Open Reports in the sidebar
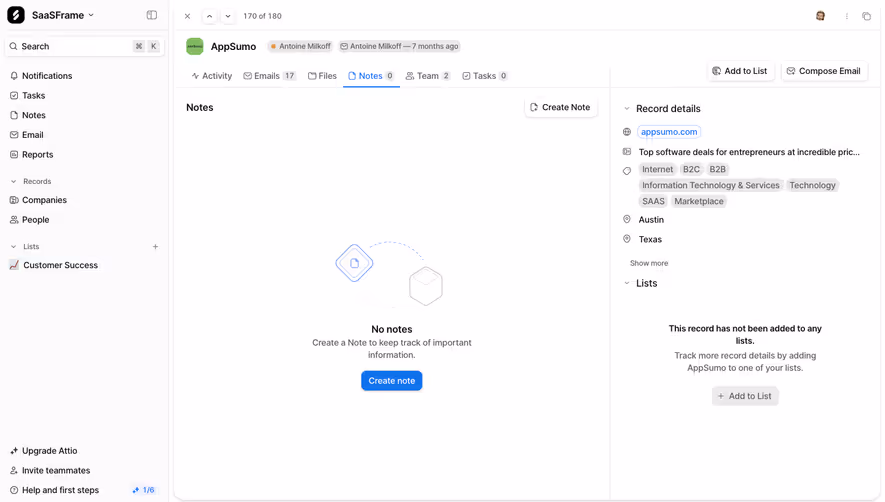This screenshot has width=885, height=502. [37, 155]
